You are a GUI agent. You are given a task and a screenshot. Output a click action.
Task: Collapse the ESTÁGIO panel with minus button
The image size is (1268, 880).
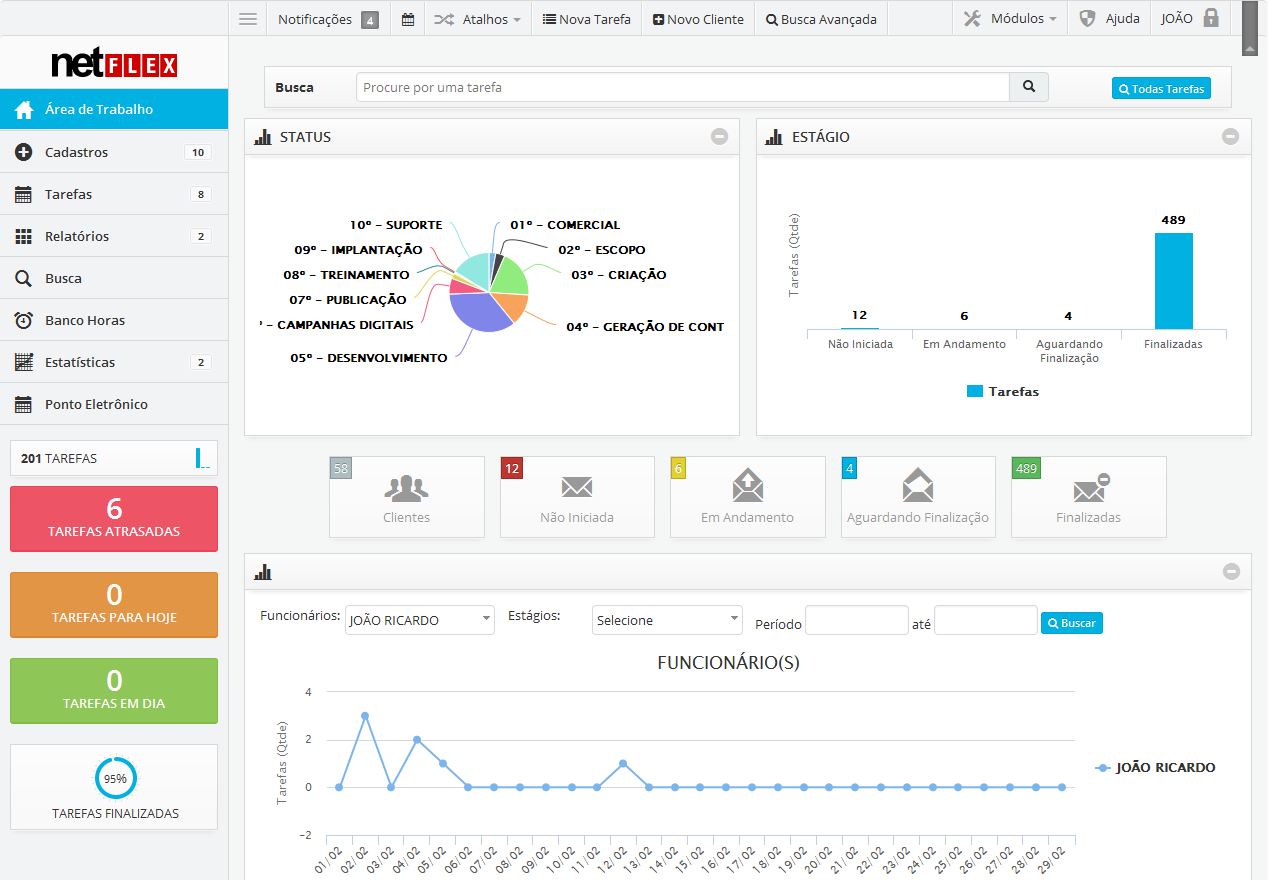(x=1230, y=137)
